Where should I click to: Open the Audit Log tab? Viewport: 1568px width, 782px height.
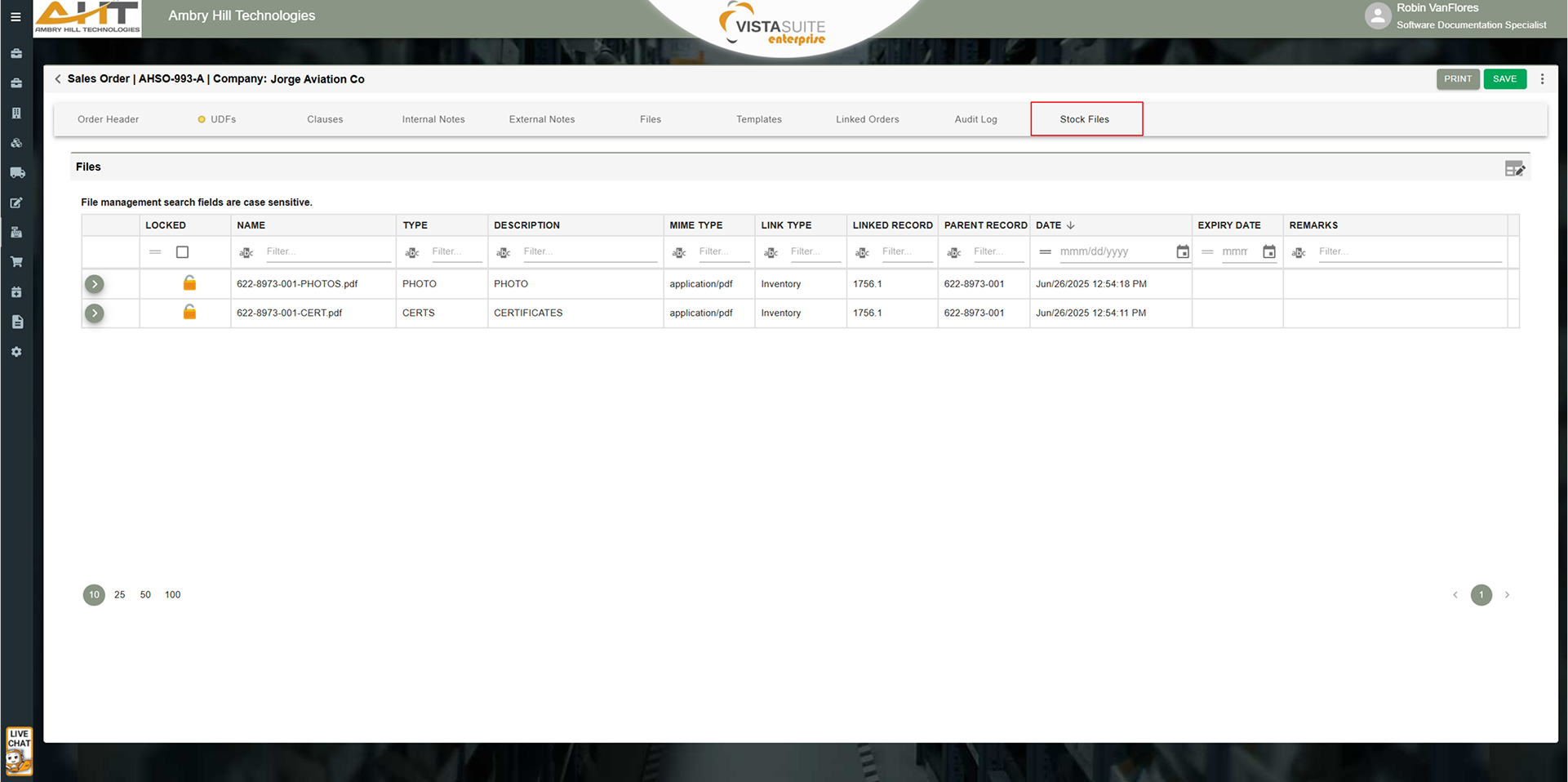pyautogui.click(x=975, y=119)
